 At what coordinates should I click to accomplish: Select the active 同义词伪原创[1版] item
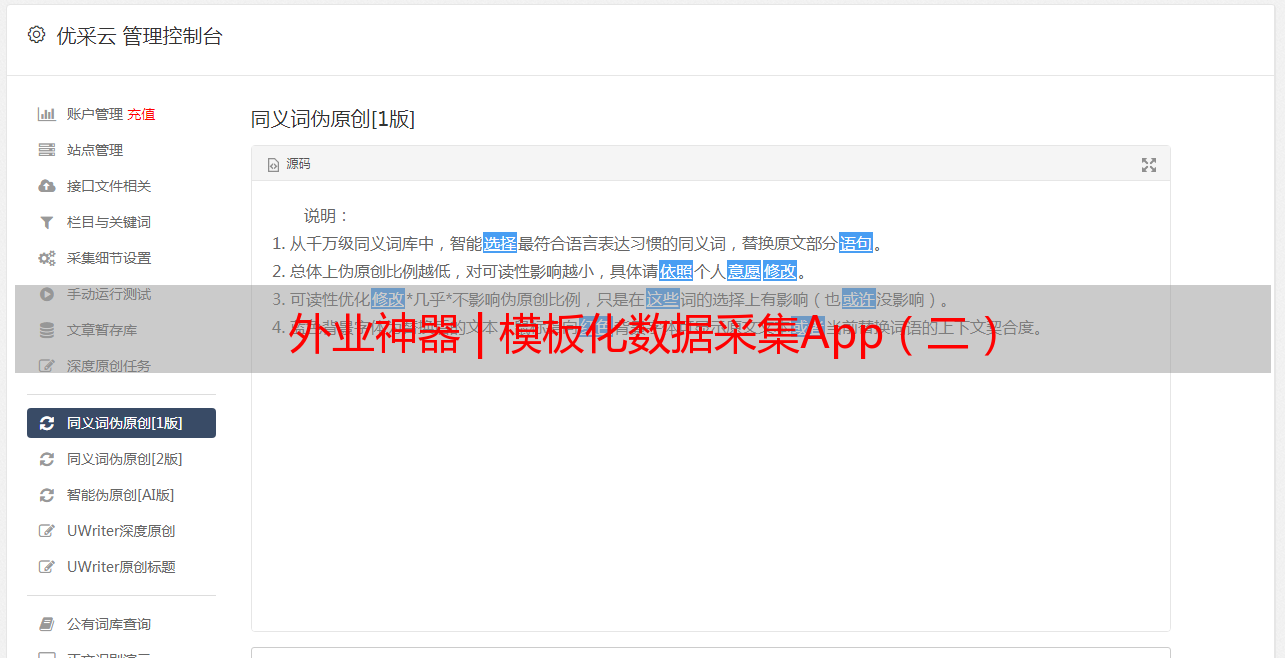(121, 423)
